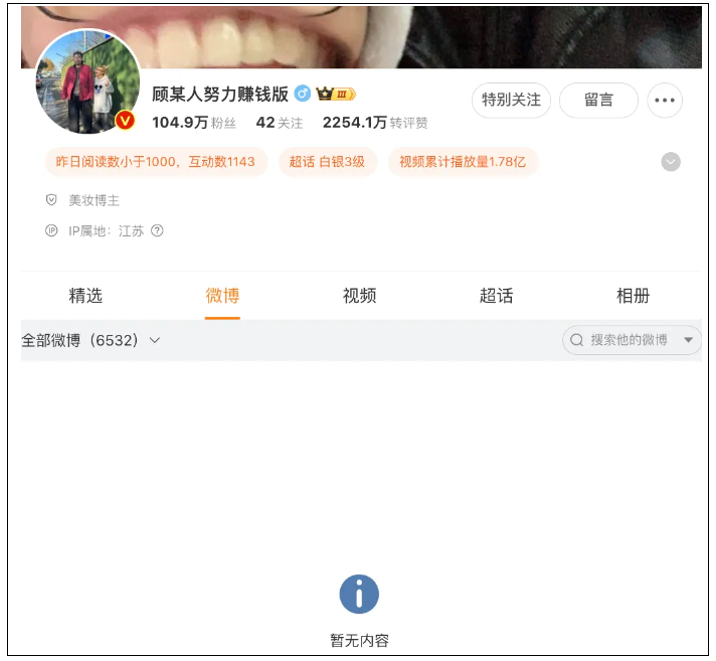The image size is (716, 661).
Task: Switch to the 精选 tab
Action: (85, 296)
